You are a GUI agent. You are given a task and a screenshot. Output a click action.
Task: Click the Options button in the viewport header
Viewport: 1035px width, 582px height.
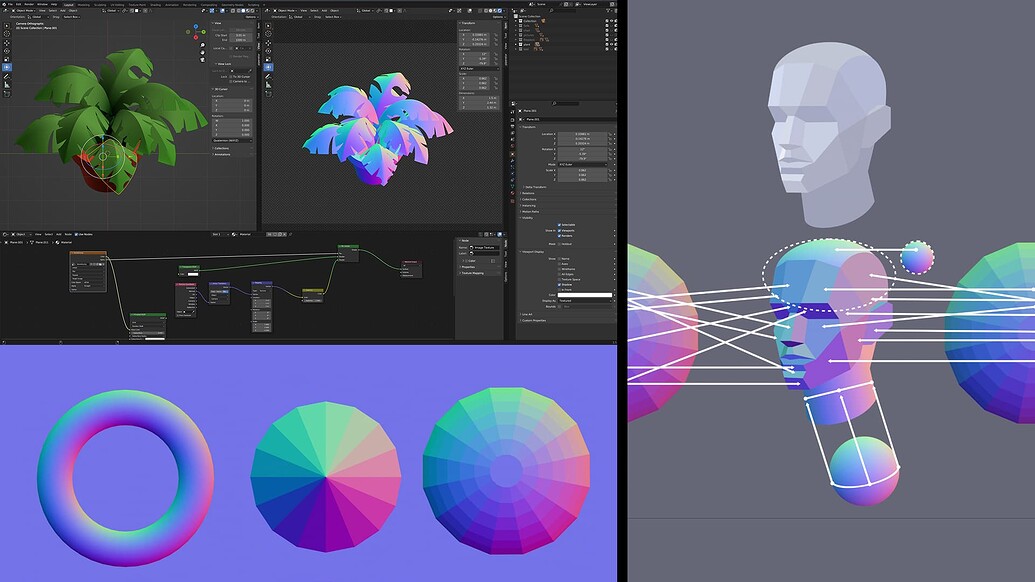pos(250,17)
